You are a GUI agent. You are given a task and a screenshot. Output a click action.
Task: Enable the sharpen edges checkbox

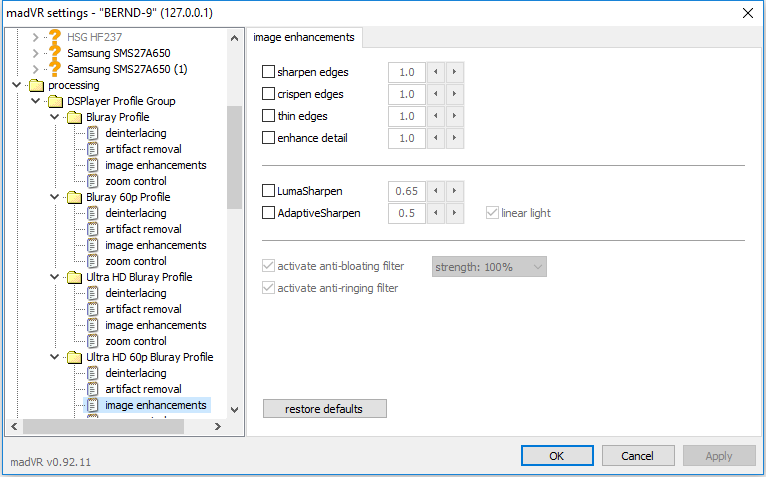pos(268,72)
